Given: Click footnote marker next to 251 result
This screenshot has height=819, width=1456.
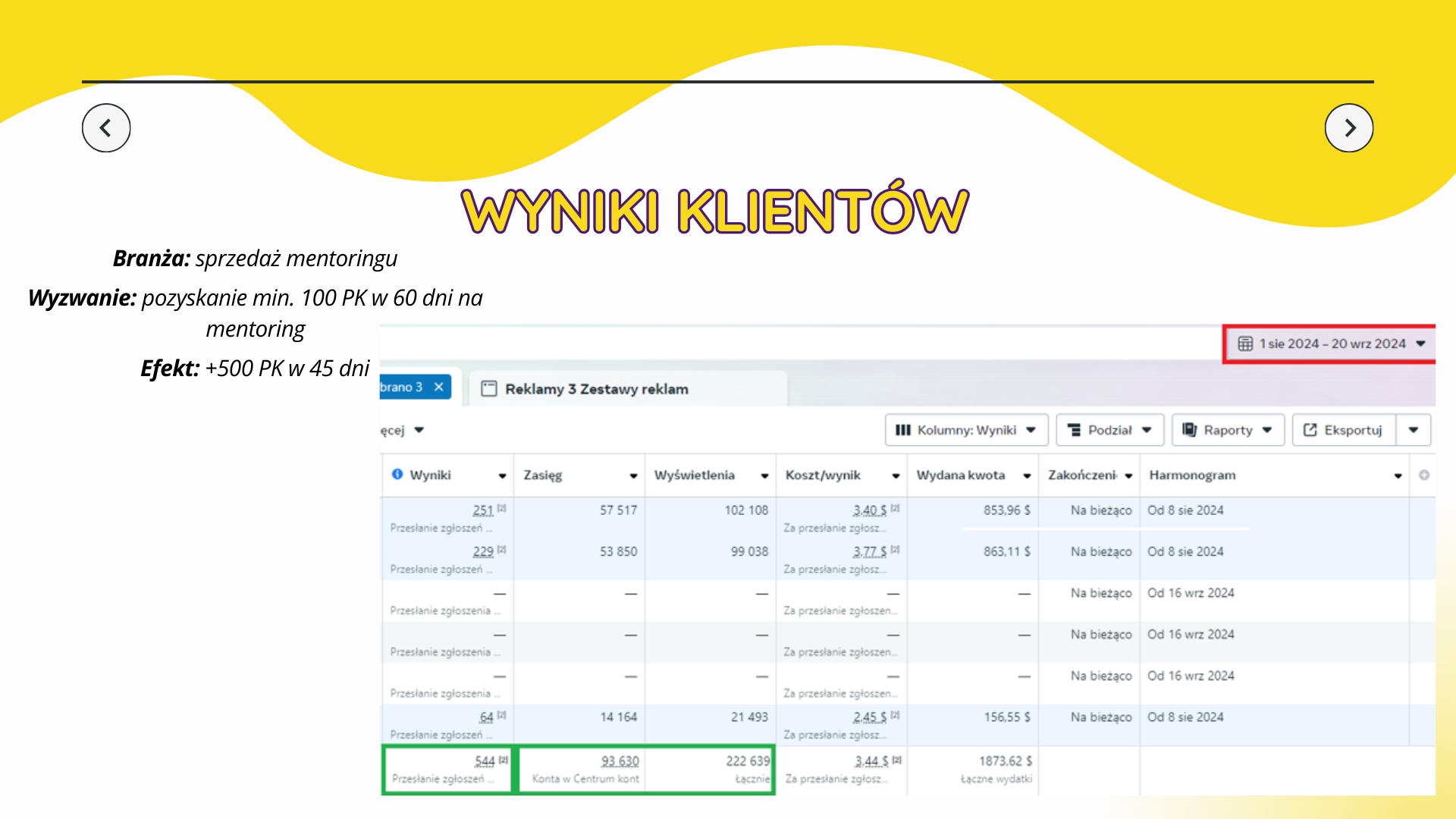Looking at the screenshot, I should point(502,508).
